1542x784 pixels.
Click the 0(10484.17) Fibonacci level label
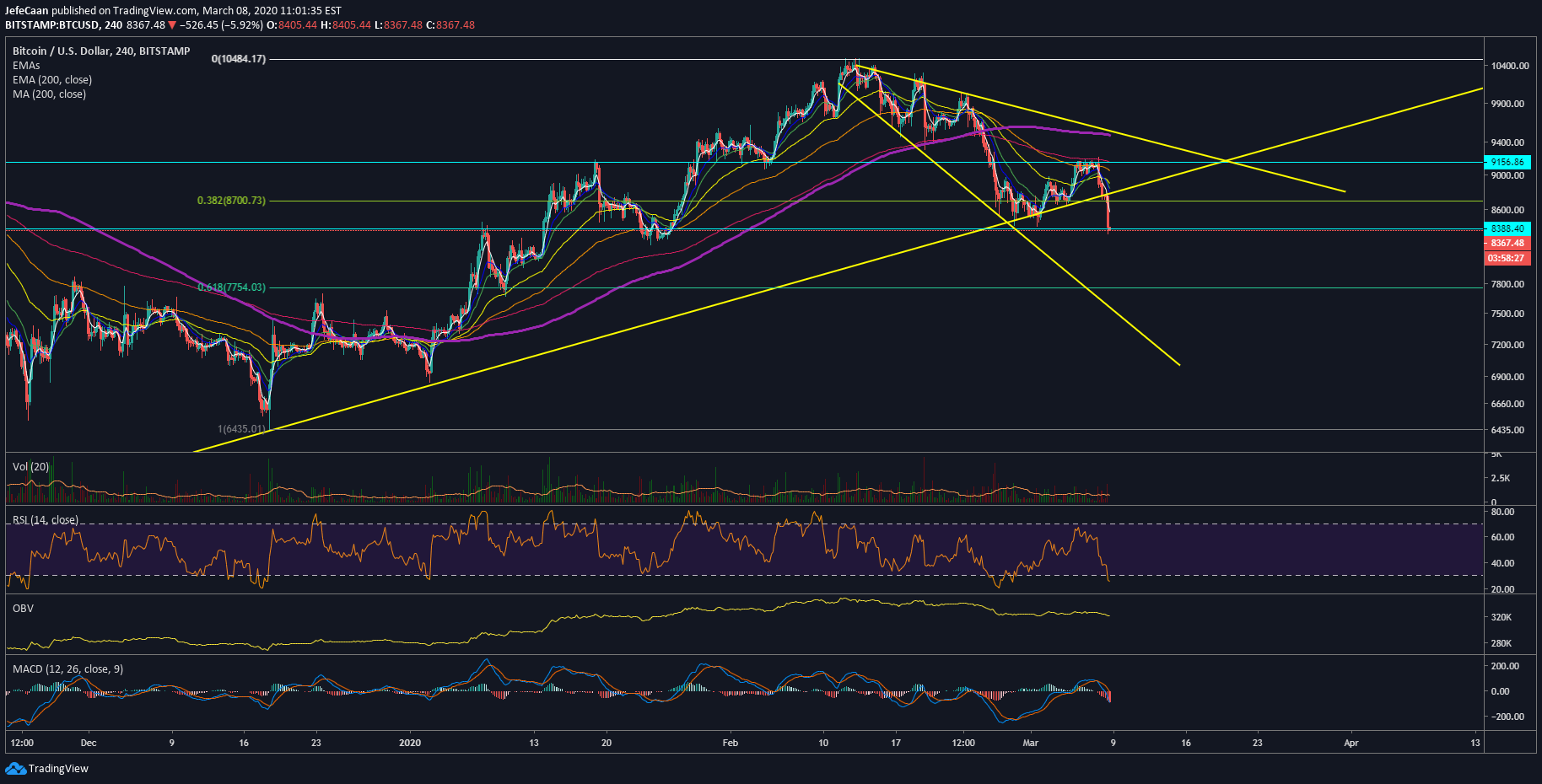[239, 59]
